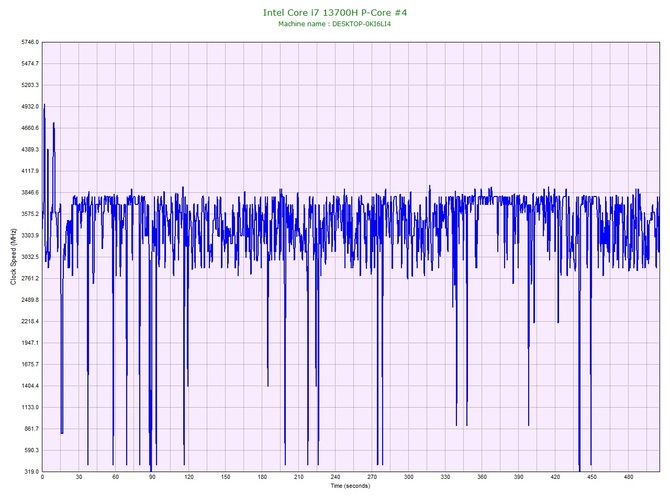Click the 450 tick on time axis

(x=592, y=477)
